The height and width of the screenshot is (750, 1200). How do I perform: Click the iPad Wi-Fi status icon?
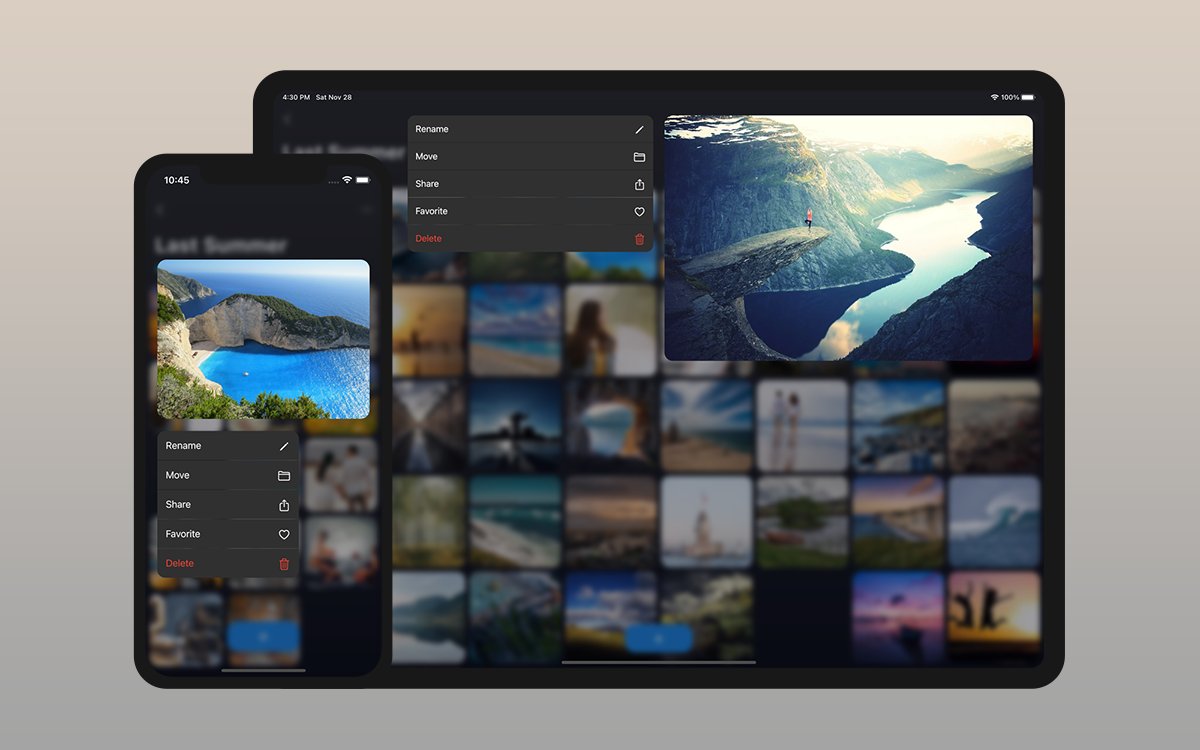995,97
